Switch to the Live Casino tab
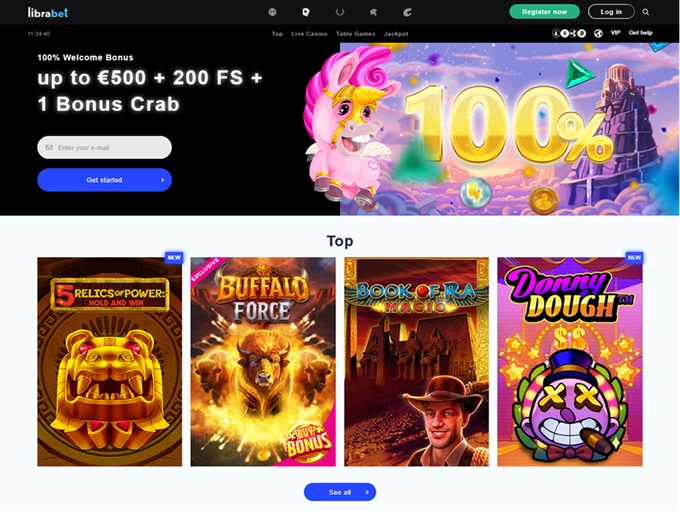Screen dimensions: 680x511 coord(309,33)
